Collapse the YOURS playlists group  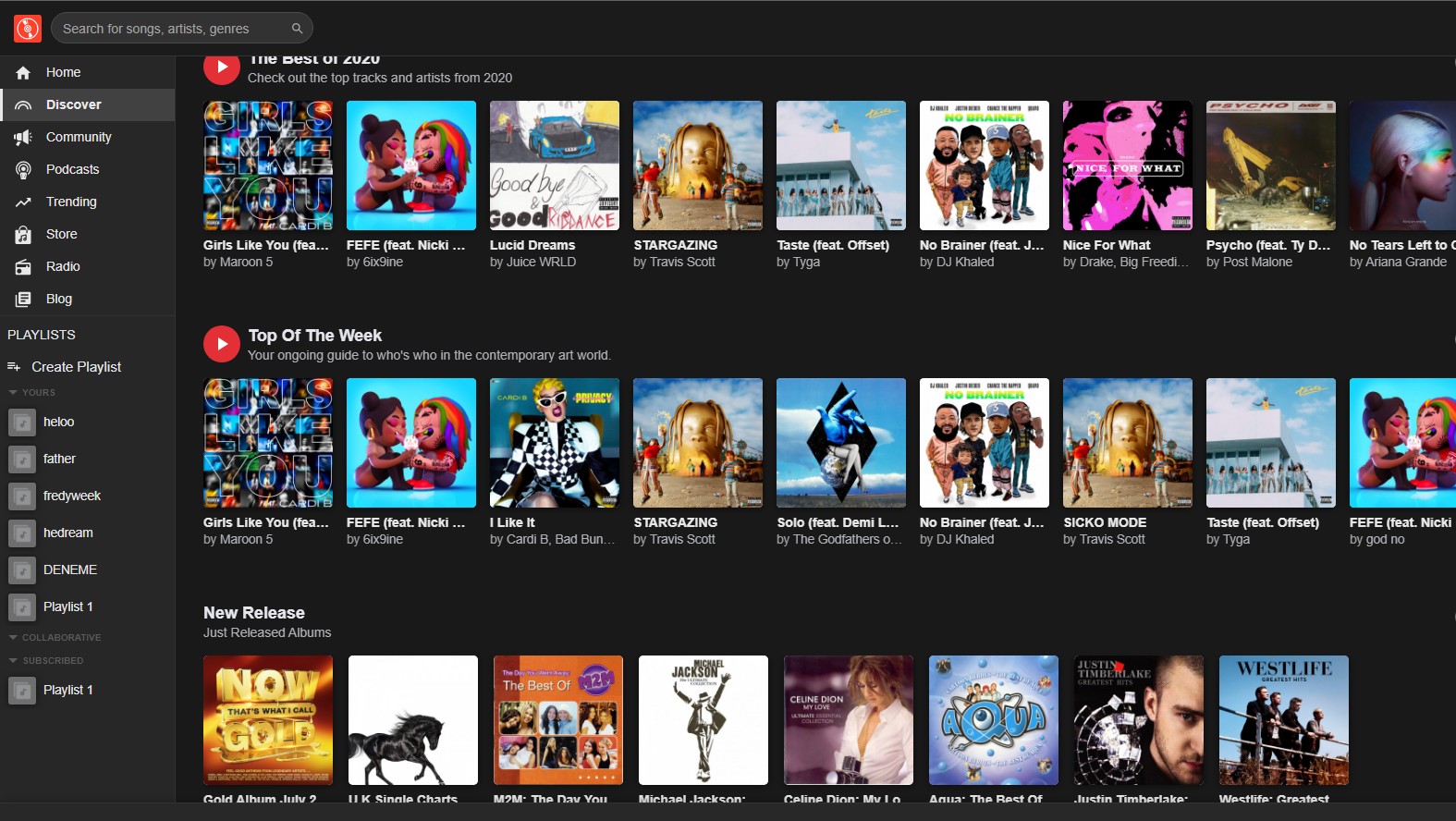(13, 393)
